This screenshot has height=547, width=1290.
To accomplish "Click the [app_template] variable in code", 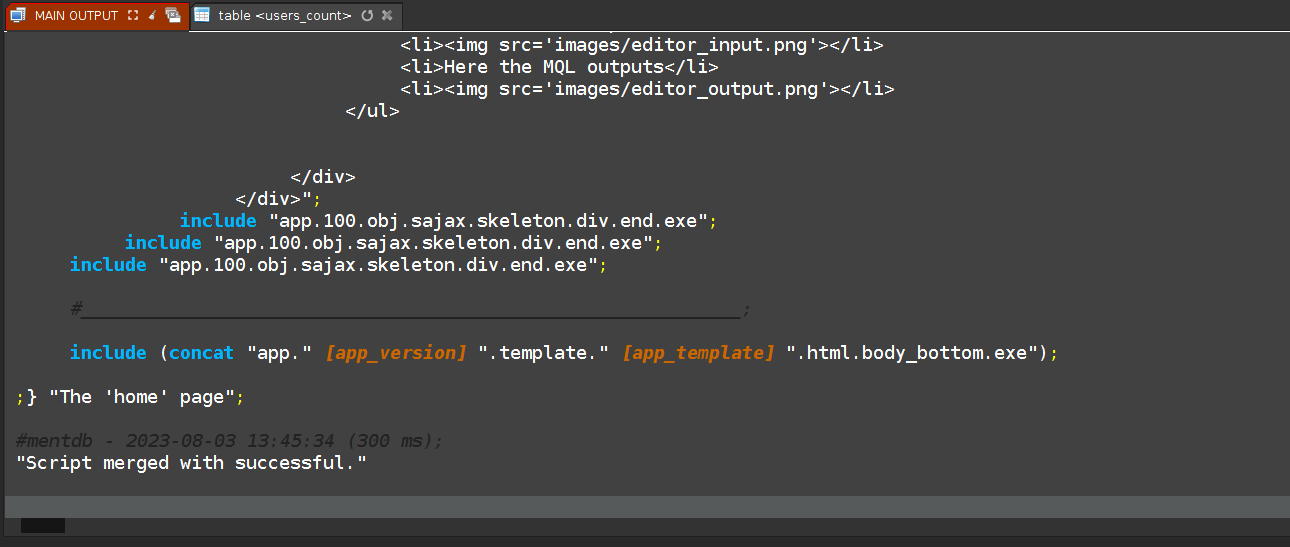I will [698, 353].
